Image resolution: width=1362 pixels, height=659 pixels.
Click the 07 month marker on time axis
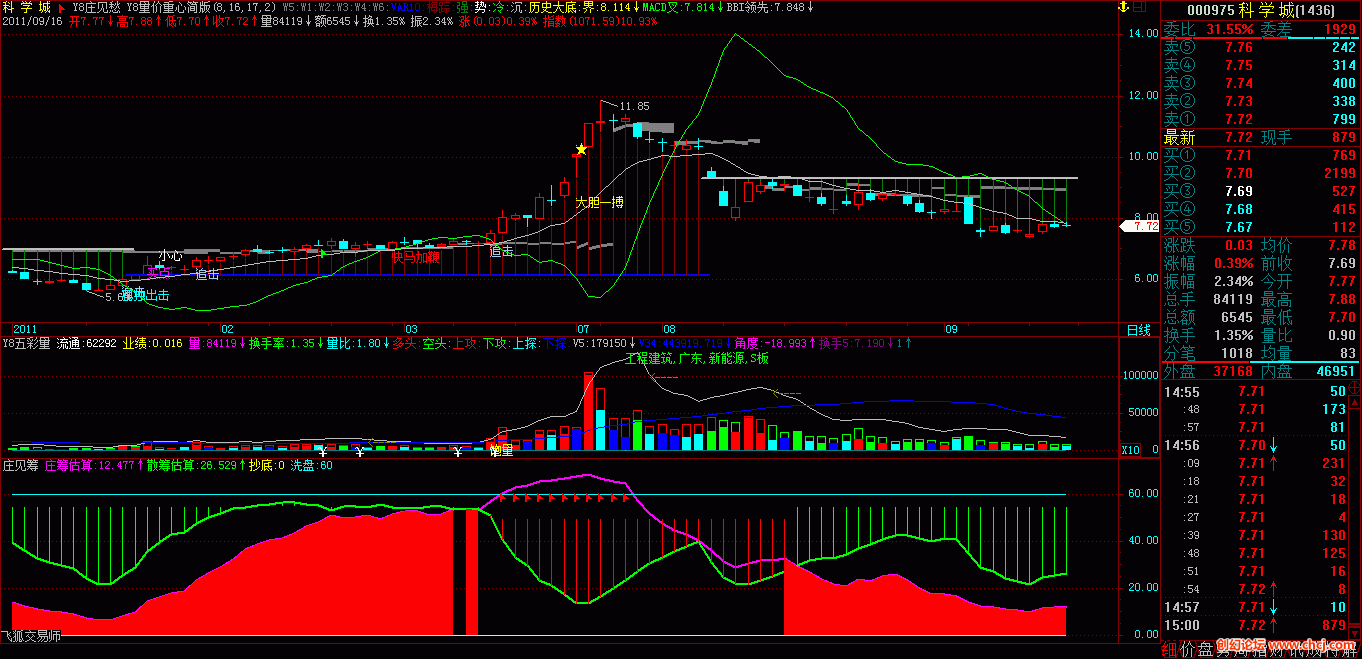click(x=583, y=328)
